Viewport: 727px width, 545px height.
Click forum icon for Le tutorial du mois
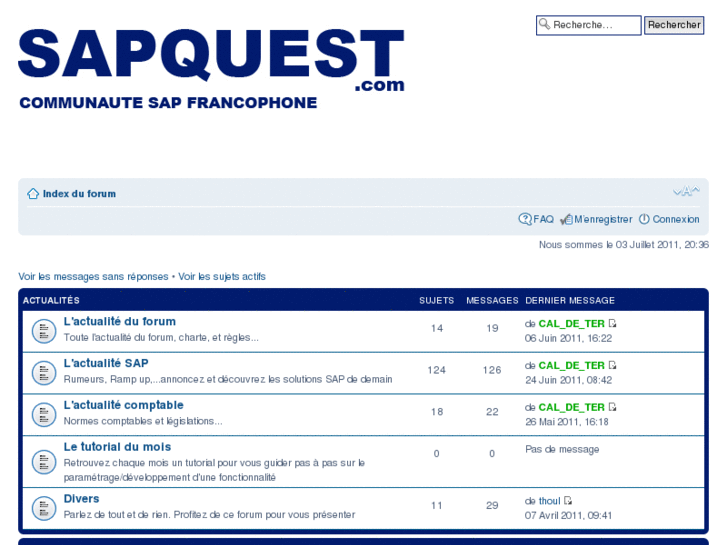(x=44, y=462)
